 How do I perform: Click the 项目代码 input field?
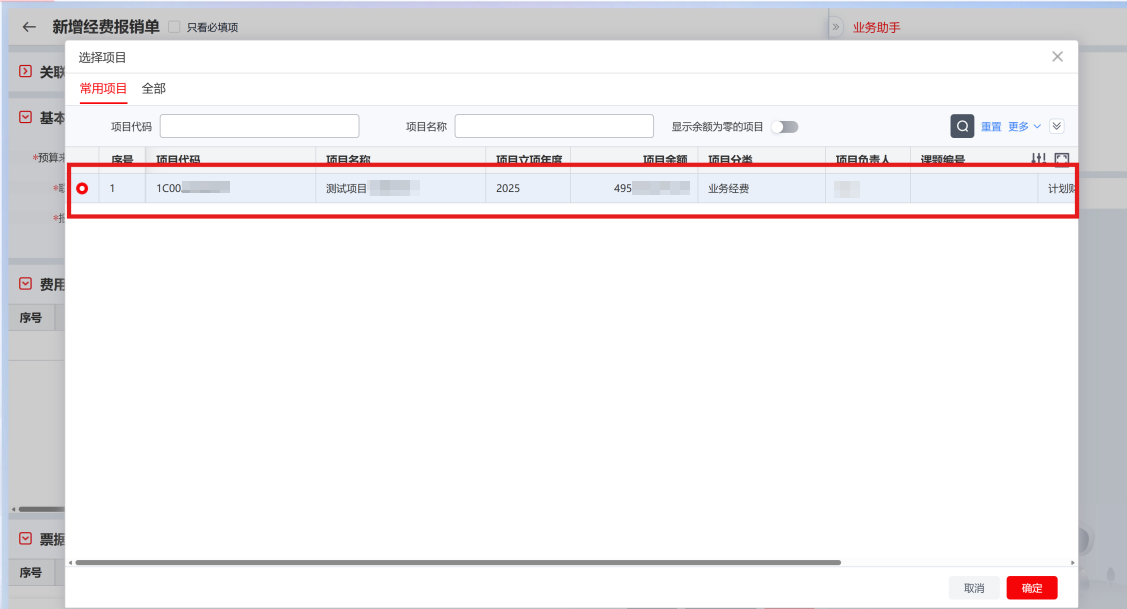pyautogui.click(x=259, y=126)
